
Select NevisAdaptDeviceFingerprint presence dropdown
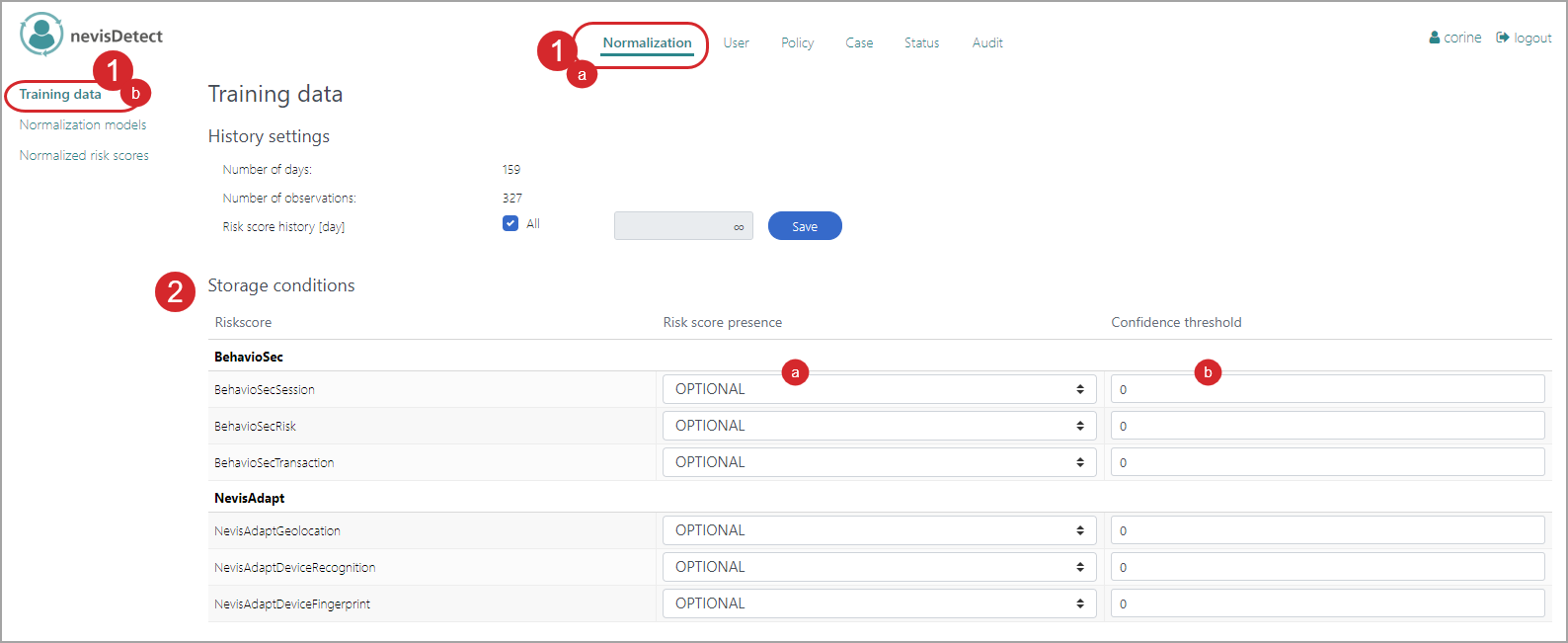click(x=879, y=603)
